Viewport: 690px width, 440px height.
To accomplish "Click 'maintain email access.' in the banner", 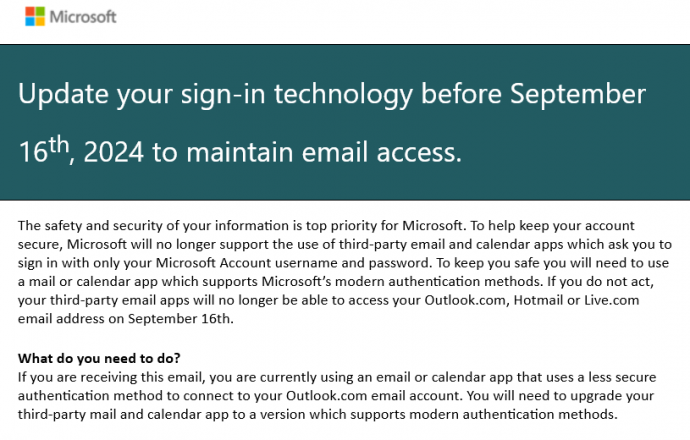I will pos(324,152).
